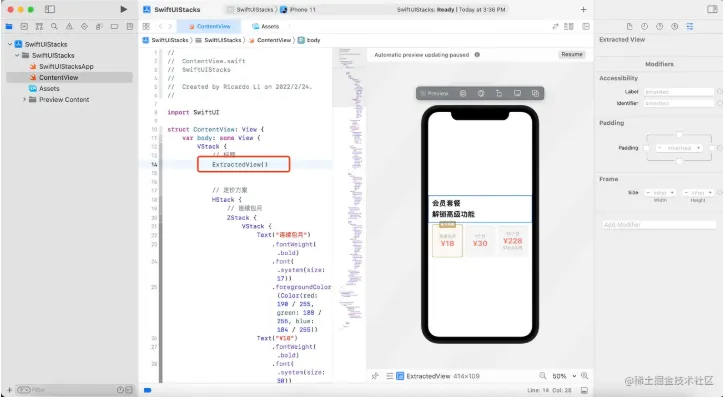Image resolution: width=723 pixels, height=400 pixels.
Task: Click the Preview label in canvas toolbar
Action: (x=434, y=93)
